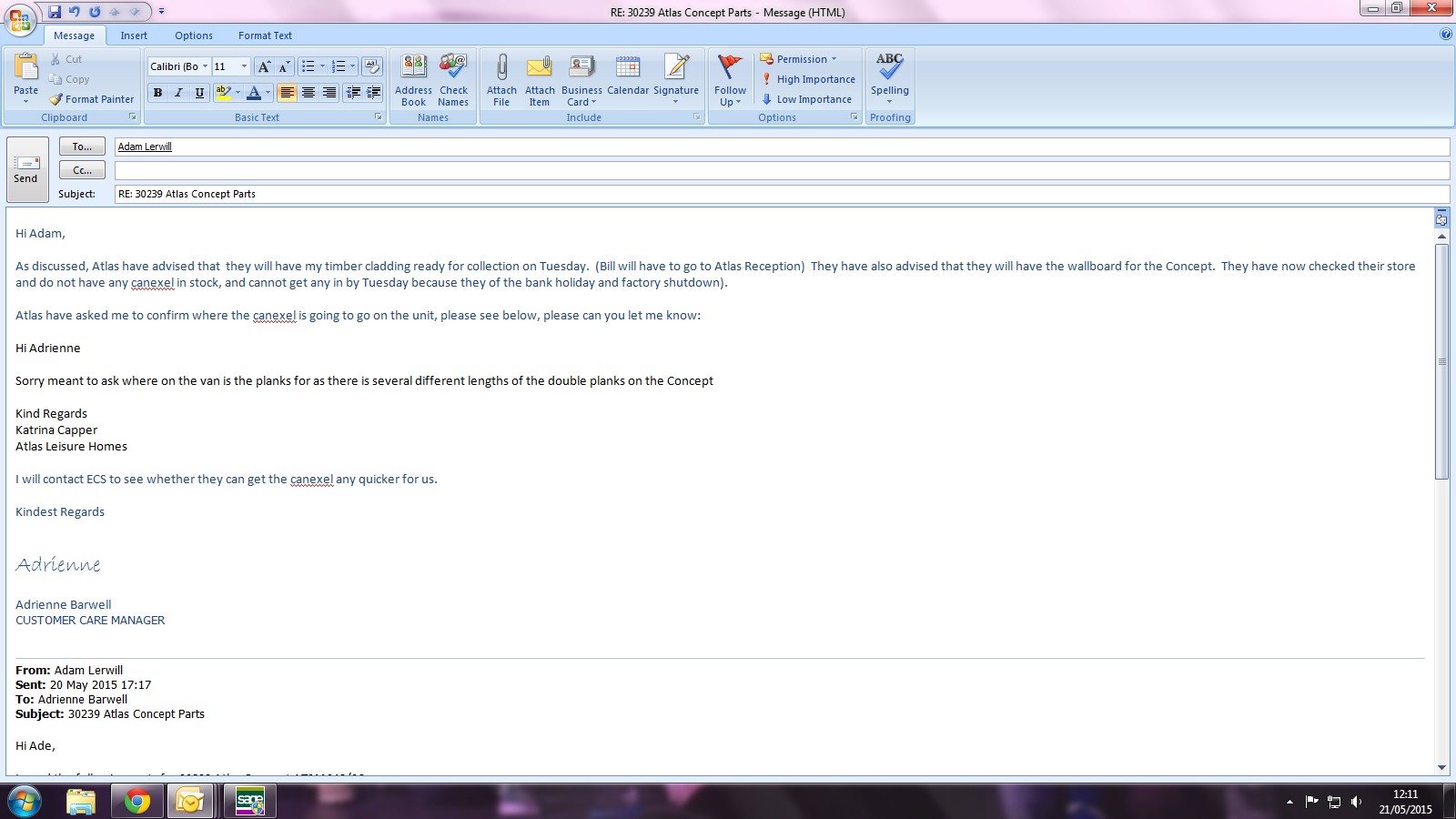This screenshot has height=819, width=1456.
Task: Align text to the right
Action: [329, 93]
